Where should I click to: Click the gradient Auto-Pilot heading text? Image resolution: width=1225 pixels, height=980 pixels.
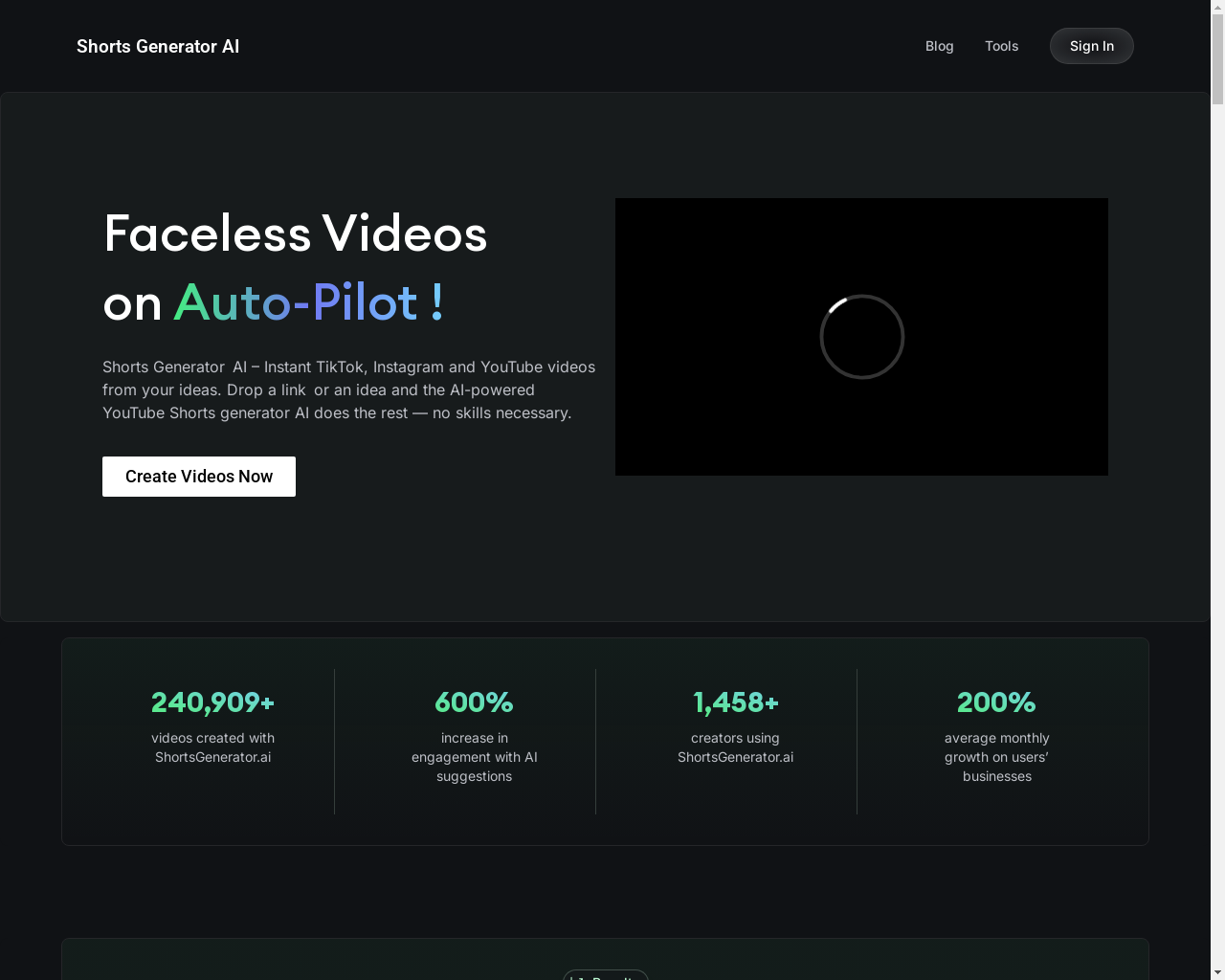[308, 303]
